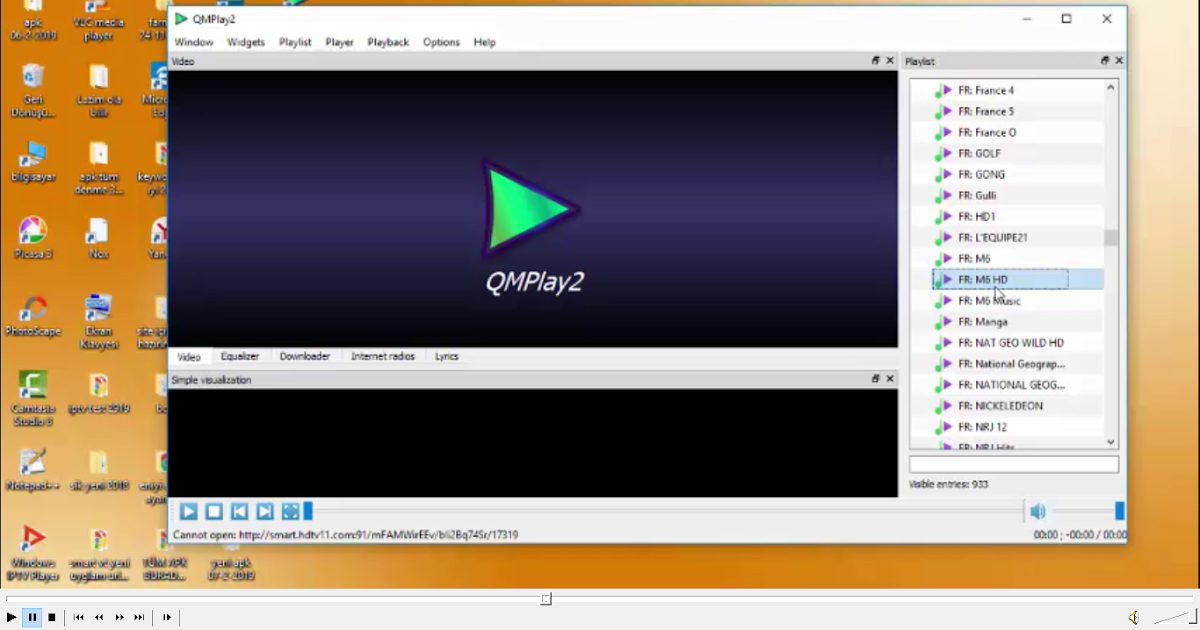Click rewind in outer player
Image resolution: width=1200 pixels, height=630 pixels.
click(99, 617)
